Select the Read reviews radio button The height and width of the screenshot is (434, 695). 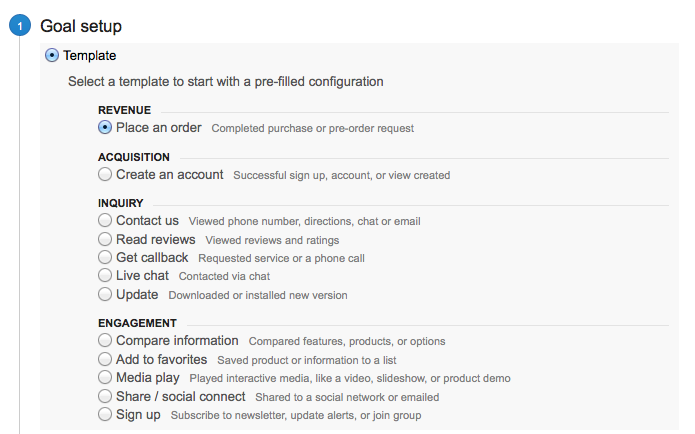105,239
